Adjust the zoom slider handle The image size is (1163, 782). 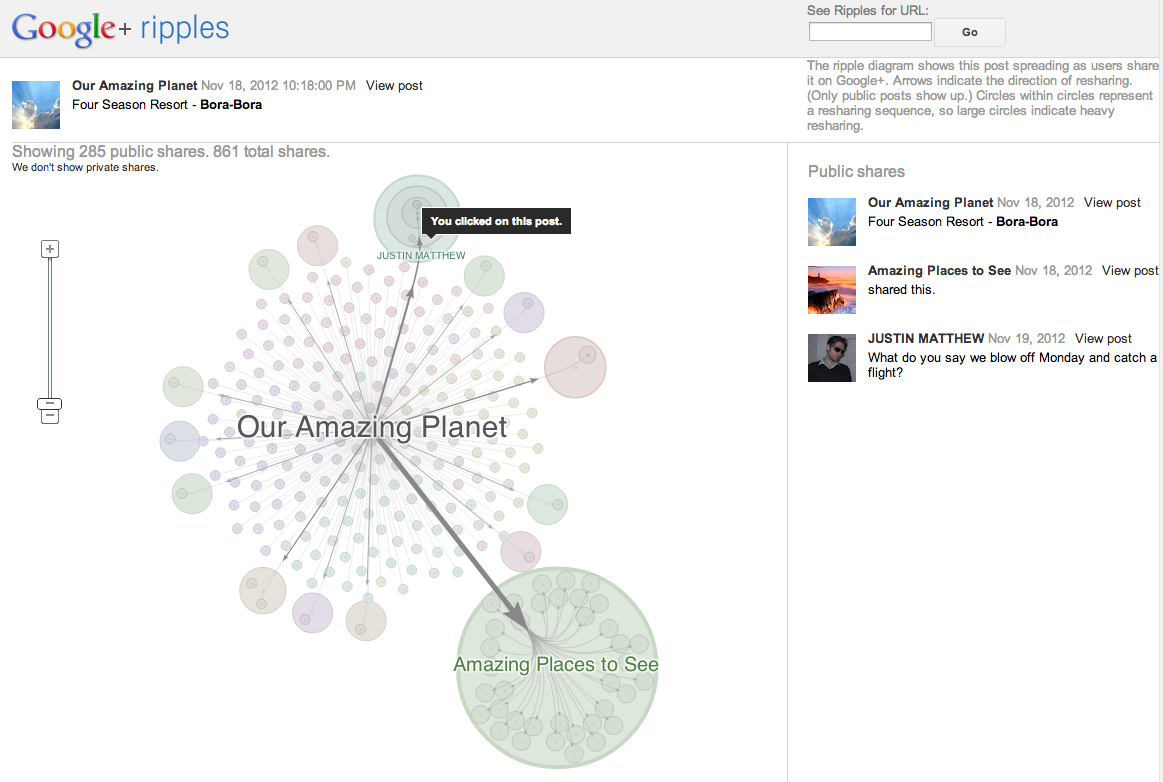tap(50, 404)
